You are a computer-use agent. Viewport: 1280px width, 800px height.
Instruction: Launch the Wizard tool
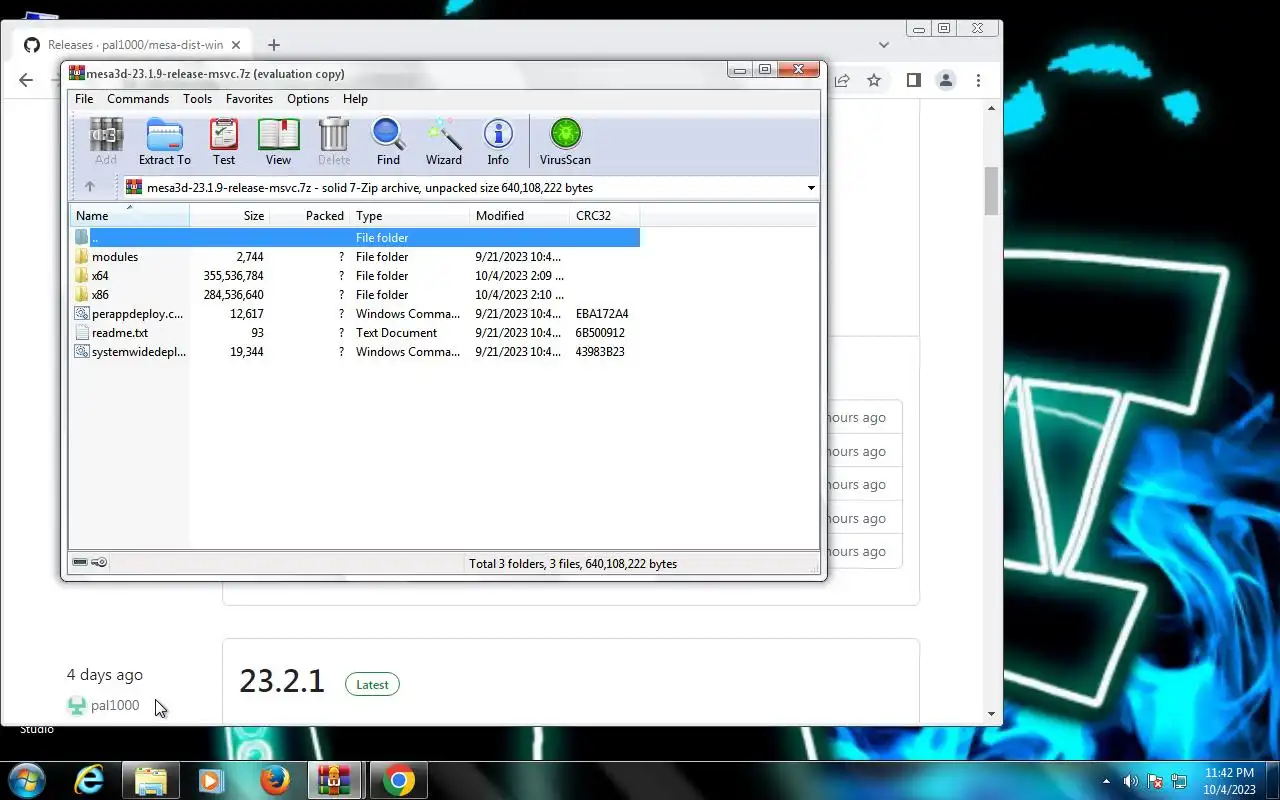[443, 141]
